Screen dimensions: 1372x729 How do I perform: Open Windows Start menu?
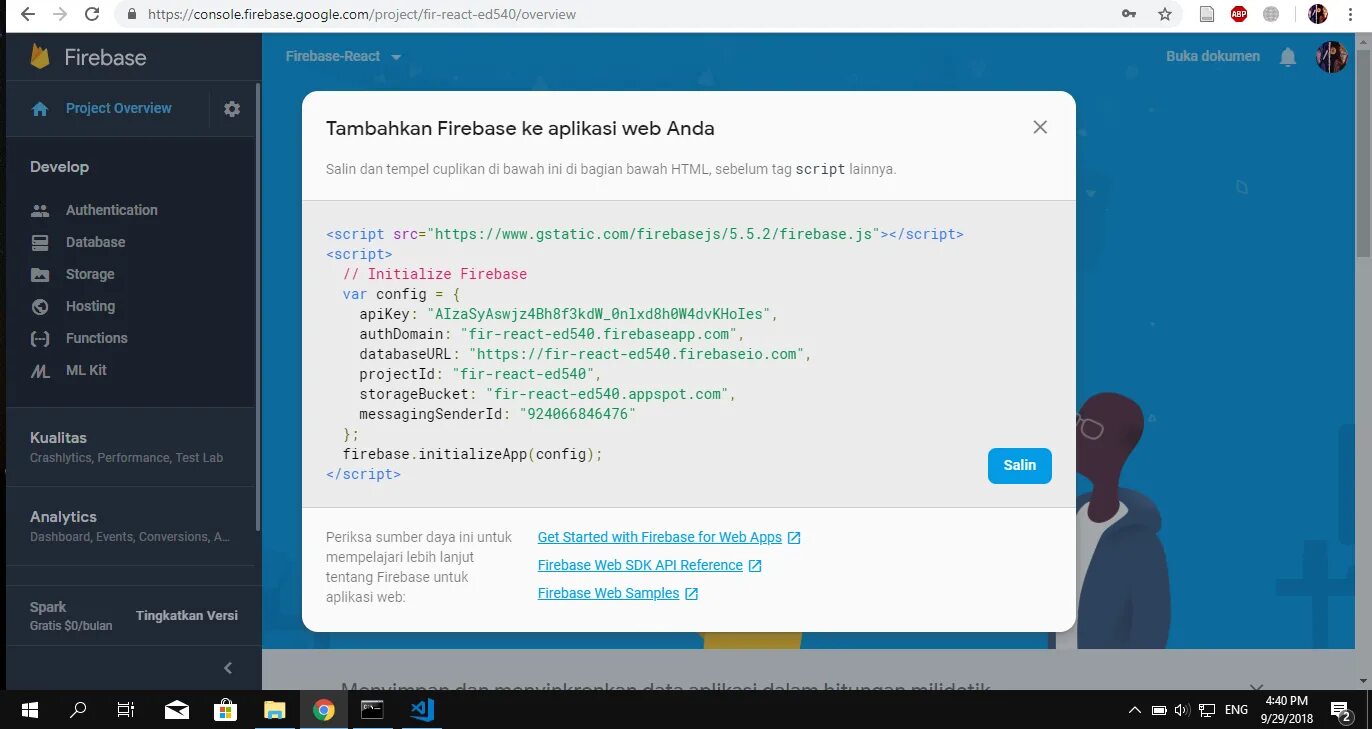29,710
